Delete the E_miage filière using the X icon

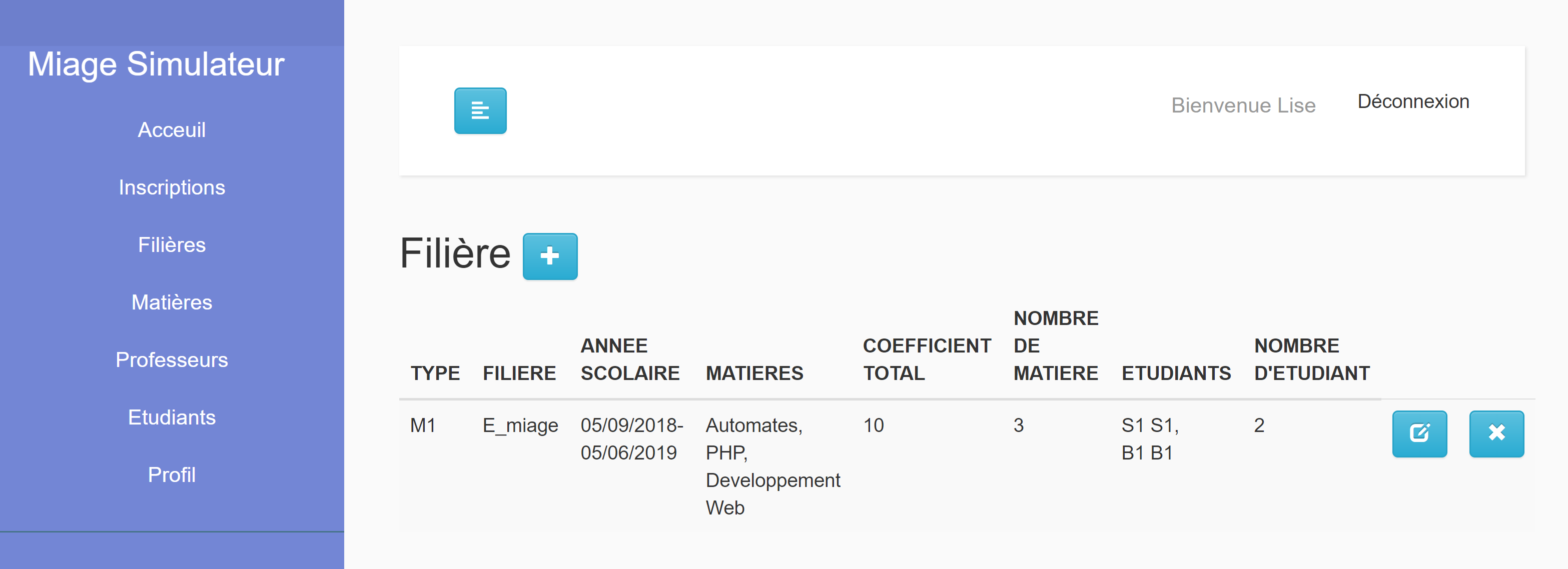coord(1497,434)
